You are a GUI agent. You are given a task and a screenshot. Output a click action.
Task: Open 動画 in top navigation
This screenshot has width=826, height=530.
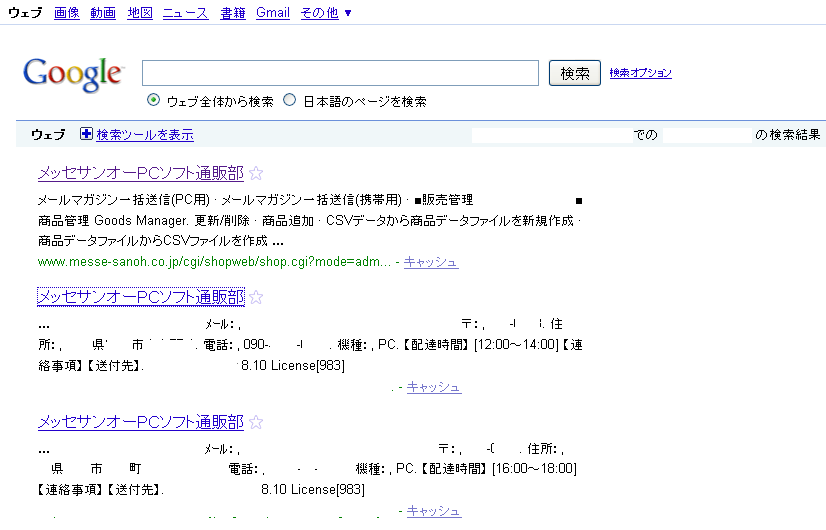tap(103, 13)
